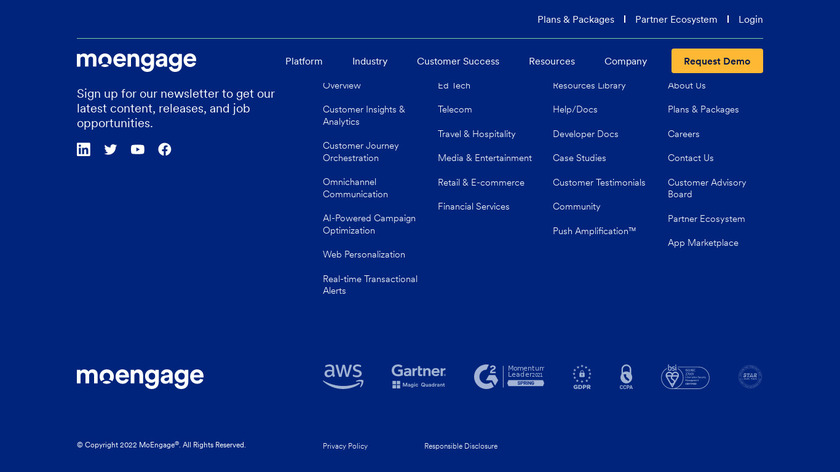Click the BSI certification badge
Viewport: 840px width, 472px height.
tap(685, 377)
